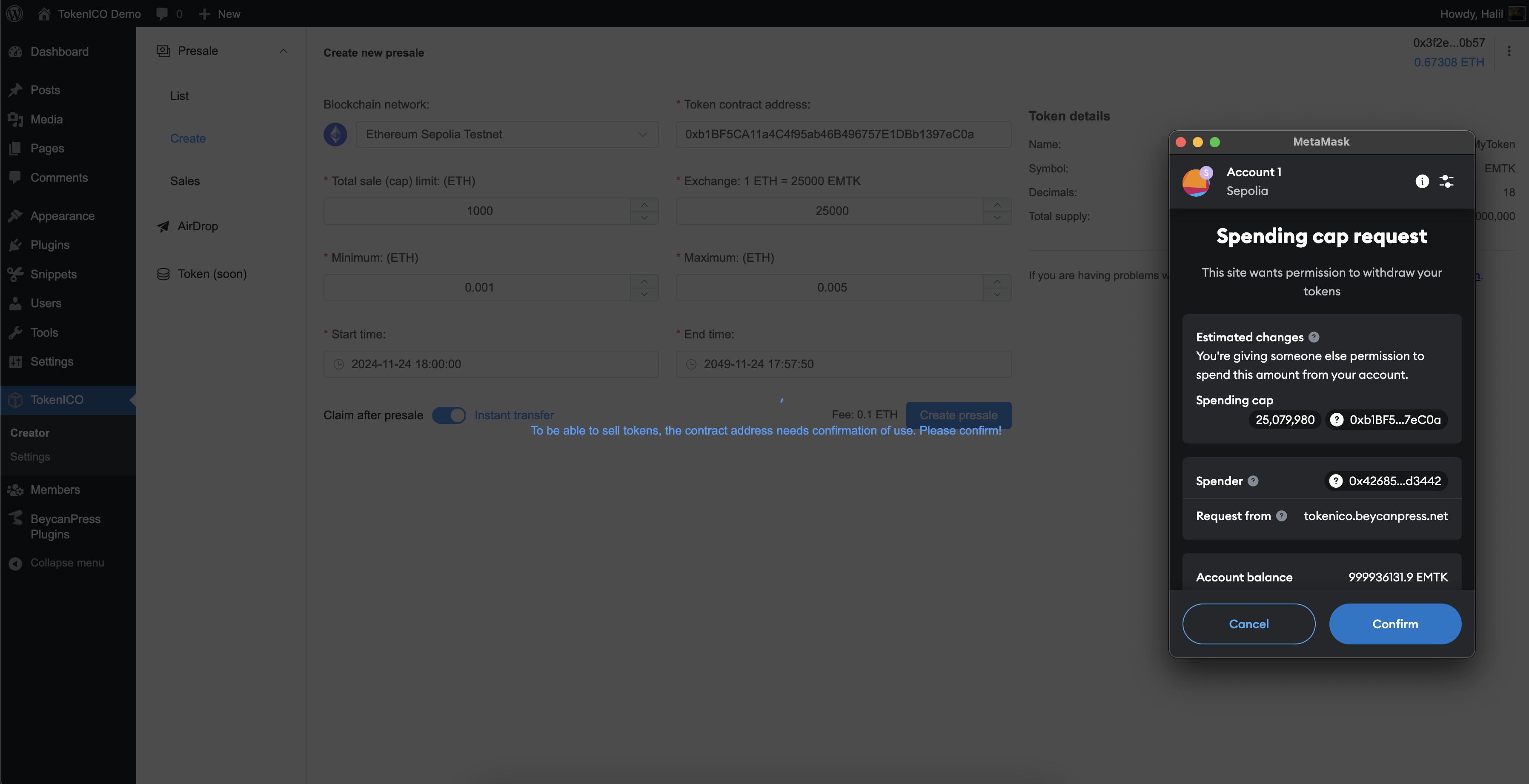The width and height of the screenshot is (1529, 784).
Task: Increase the Total sale cap value
Action: coord(644,204)
